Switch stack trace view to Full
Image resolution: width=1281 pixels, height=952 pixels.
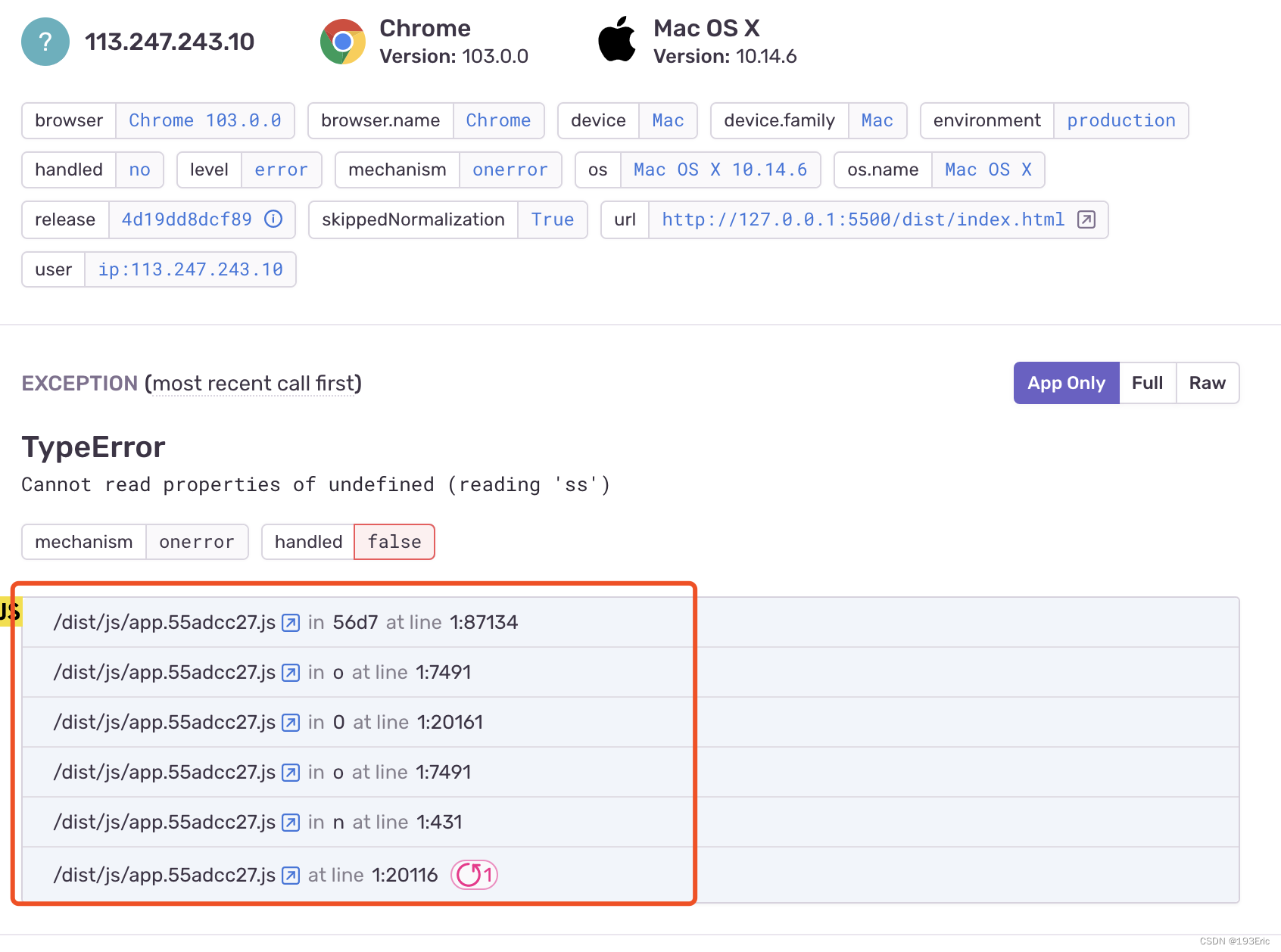pyautogui.click(x=1147, y=383)
